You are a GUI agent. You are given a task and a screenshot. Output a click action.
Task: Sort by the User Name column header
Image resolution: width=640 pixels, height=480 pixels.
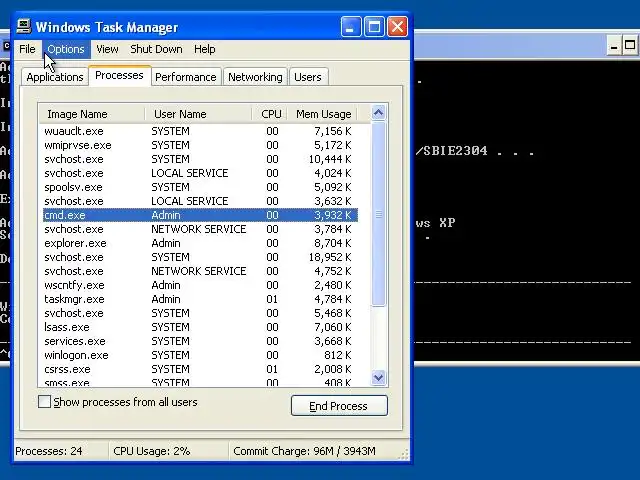click(x=198, y=114)
